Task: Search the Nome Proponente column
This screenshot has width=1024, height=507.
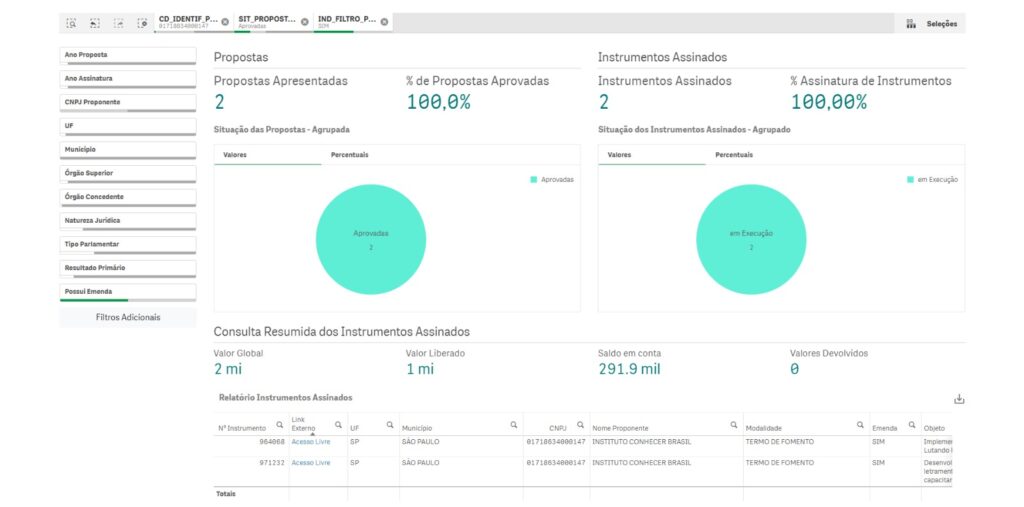Action: point(733,425)
